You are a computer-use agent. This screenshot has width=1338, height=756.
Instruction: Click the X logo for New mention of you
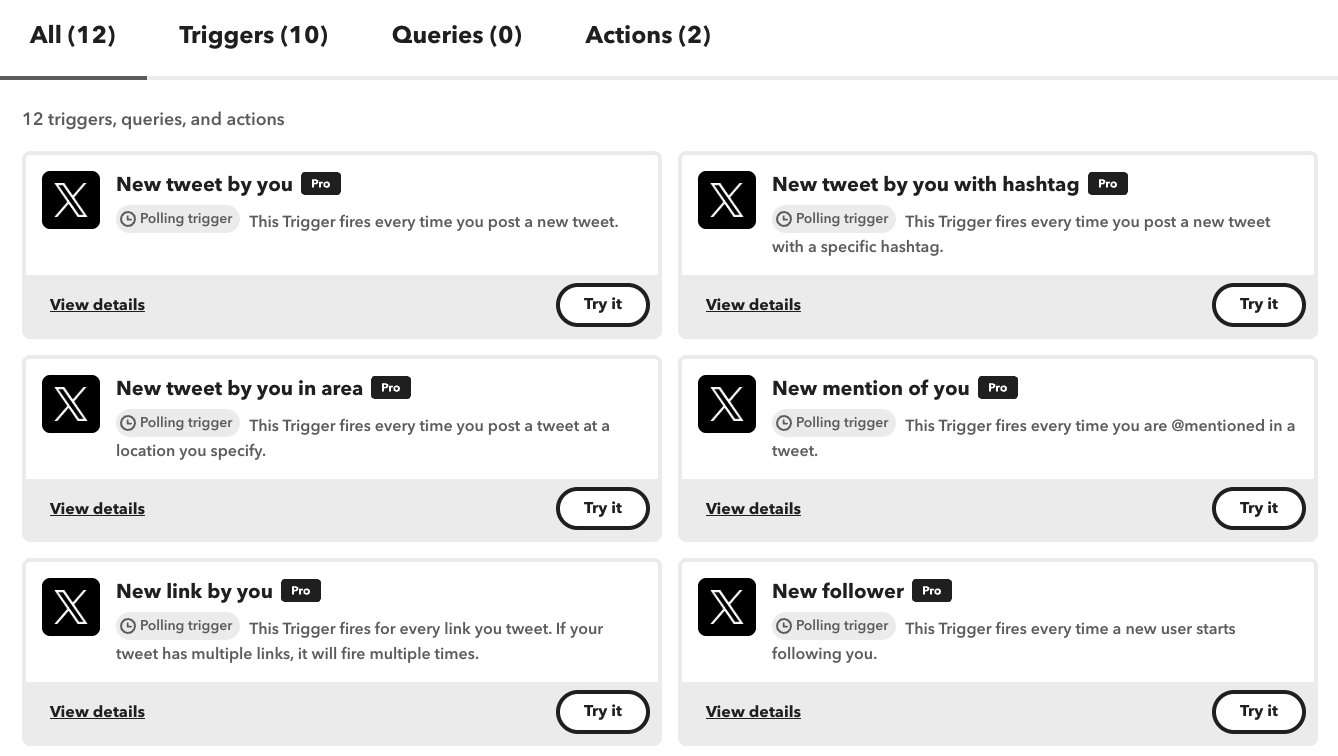(x=727, y=404)
